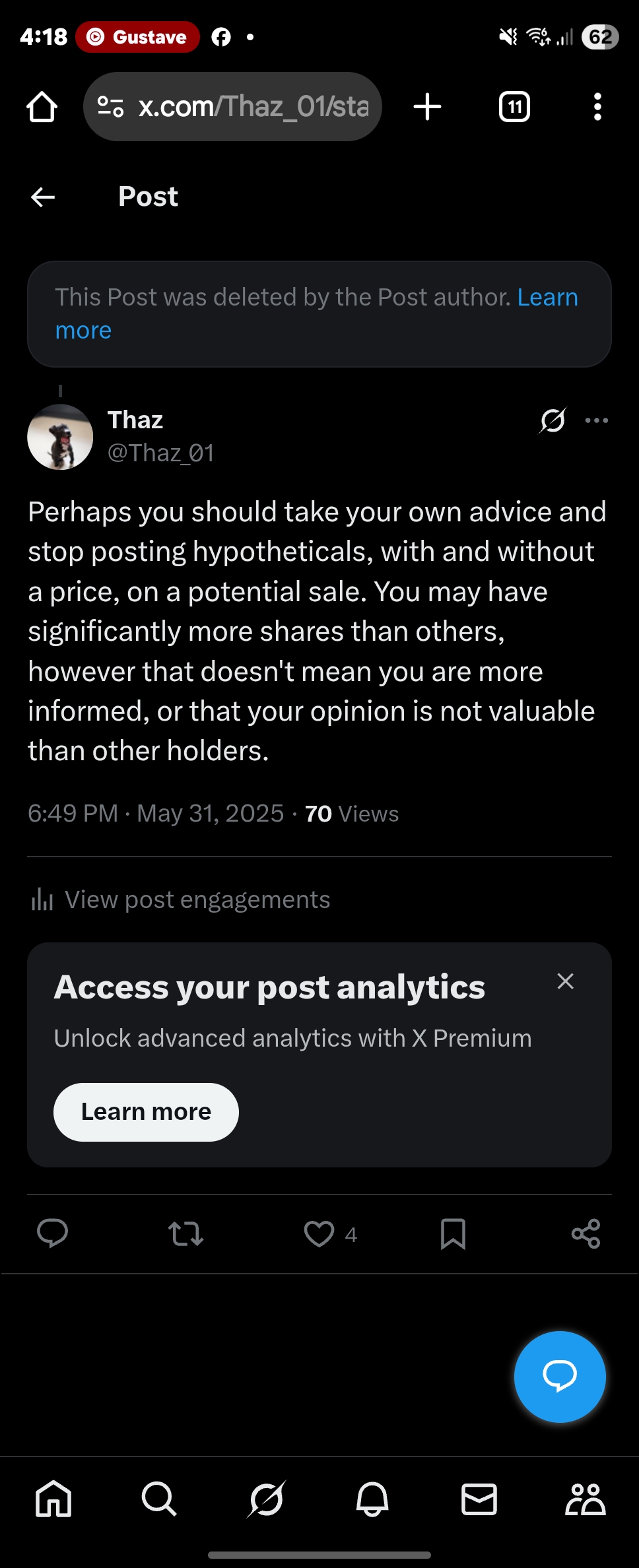This screenshot has height=1568, width=639.
Task: Click the Learn more premium button
Action: [146, 1112]
